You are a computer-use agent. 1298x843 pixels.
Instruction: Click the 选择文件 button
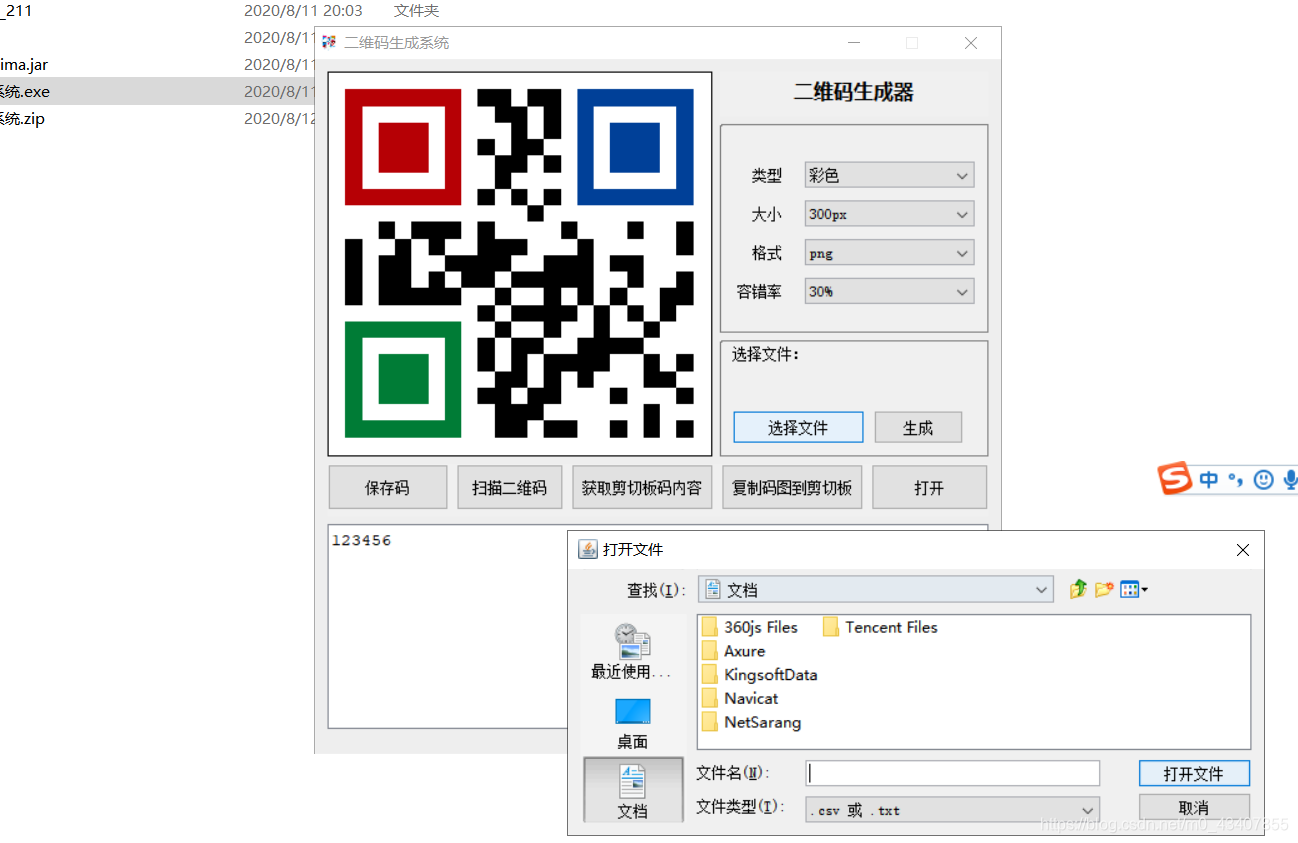(x=798, y=427)
